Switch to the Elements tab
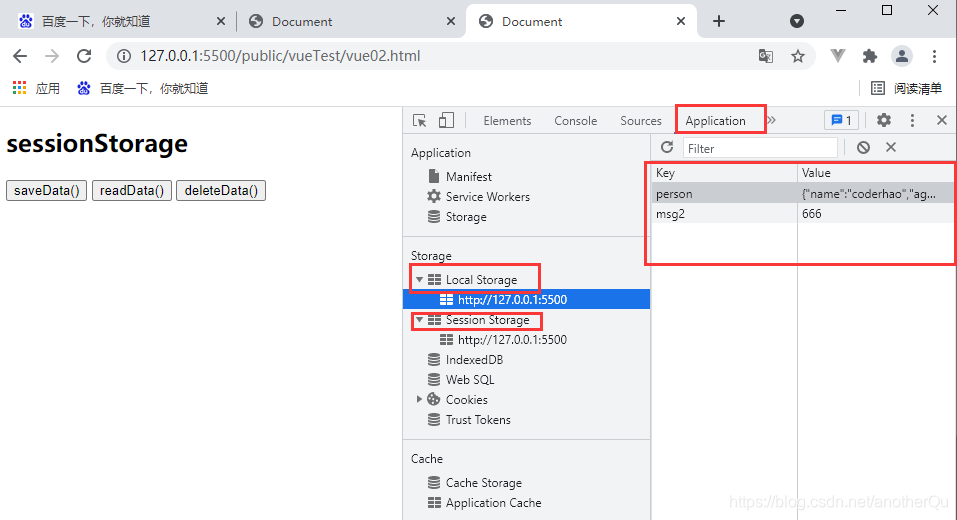Viewport: 957px width, 520px height. [x=507, y=121]
